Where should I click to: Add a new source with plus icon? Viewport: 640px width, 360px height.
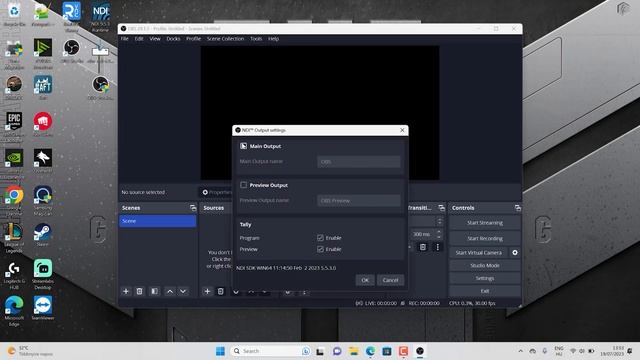coord(207,291)
